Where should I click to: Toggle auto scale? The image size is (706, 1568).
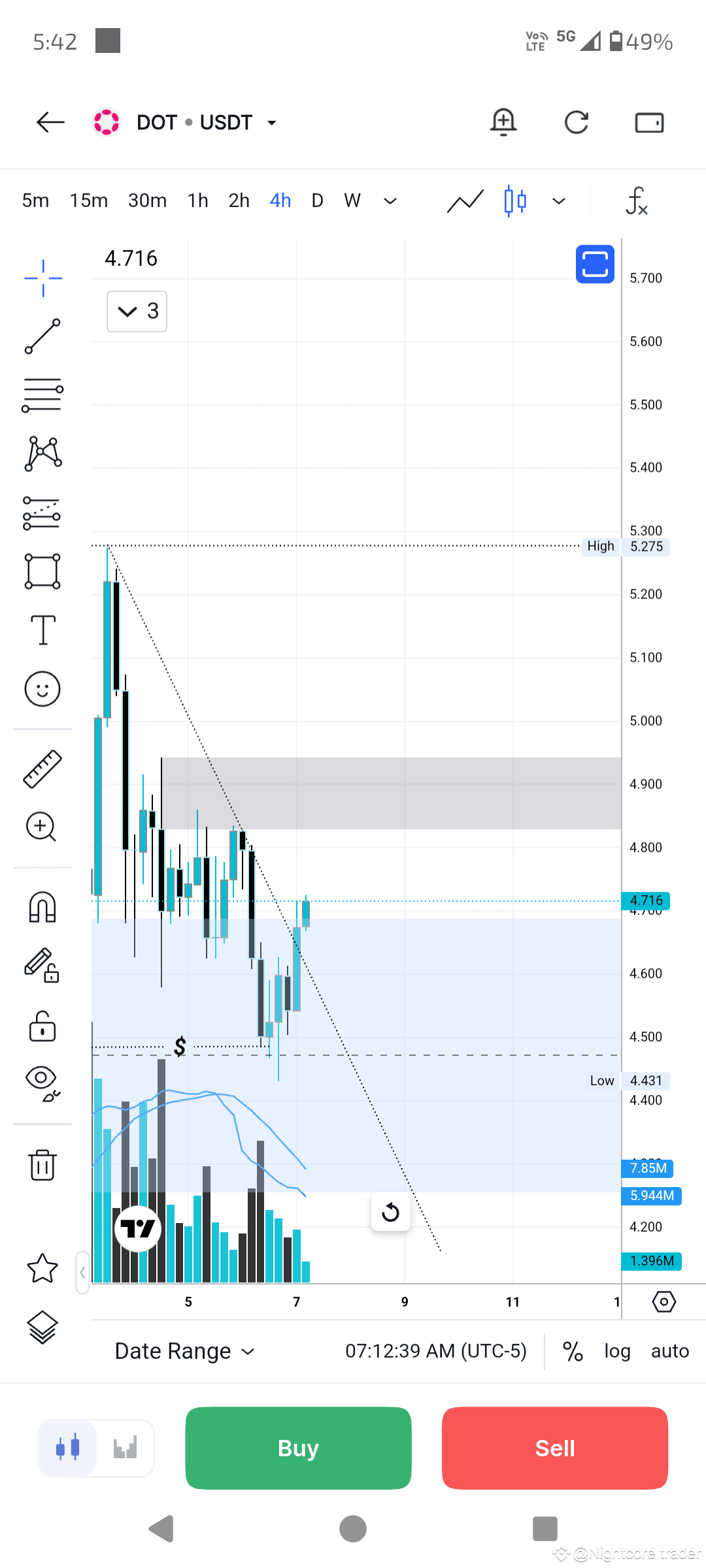670,1351
